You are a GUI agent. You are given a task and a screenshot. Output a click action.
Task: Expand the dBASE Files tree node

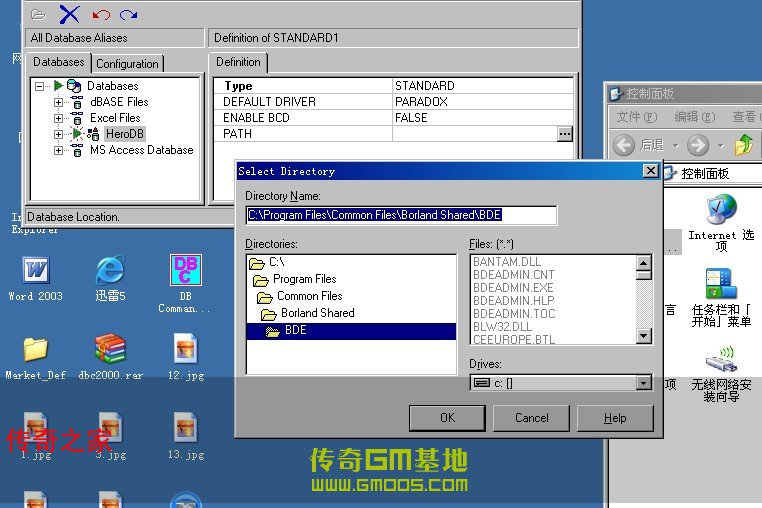58,102
